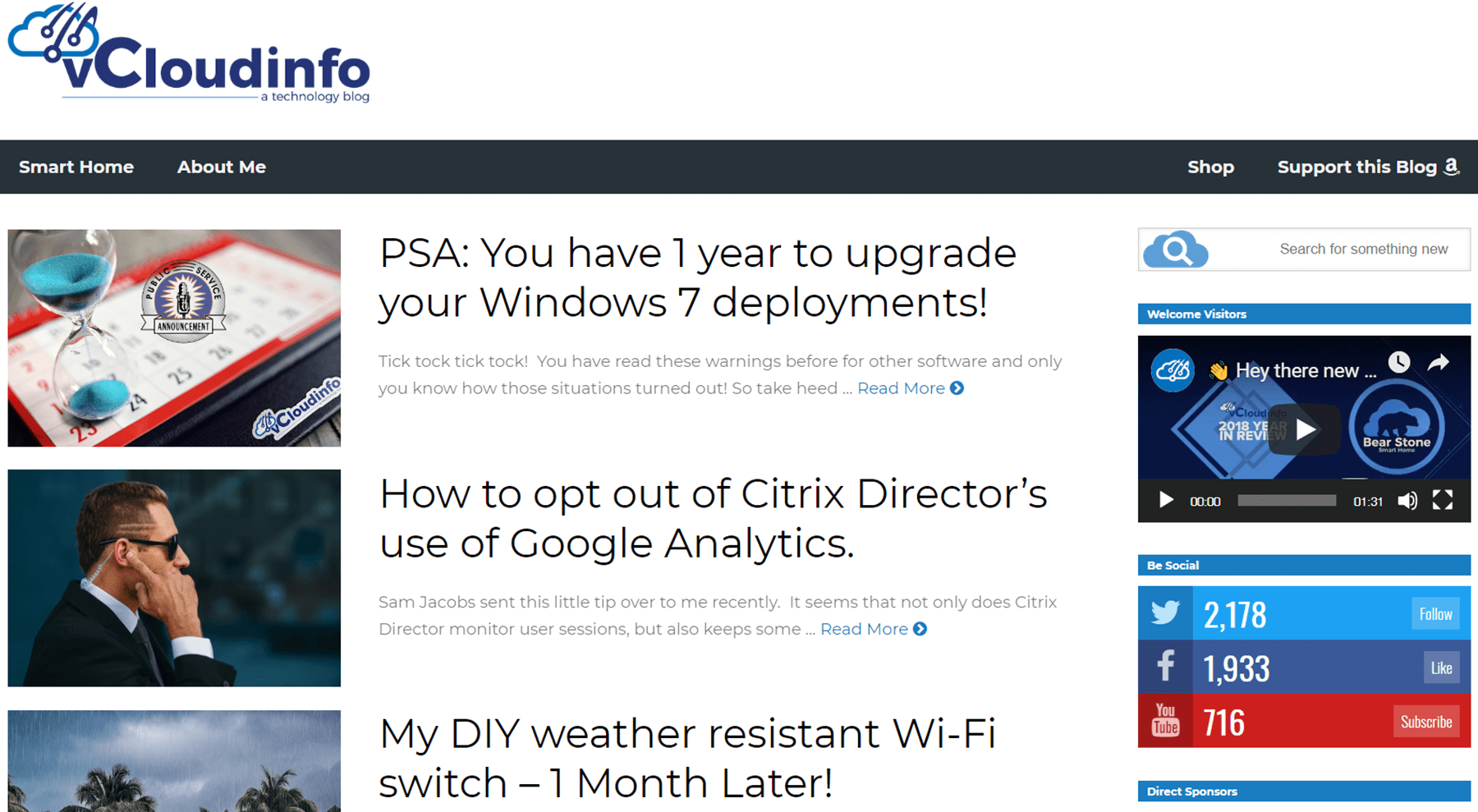Click the Facebook f icon
This screenshot has width=1478, height=812.
[1165, 667]
